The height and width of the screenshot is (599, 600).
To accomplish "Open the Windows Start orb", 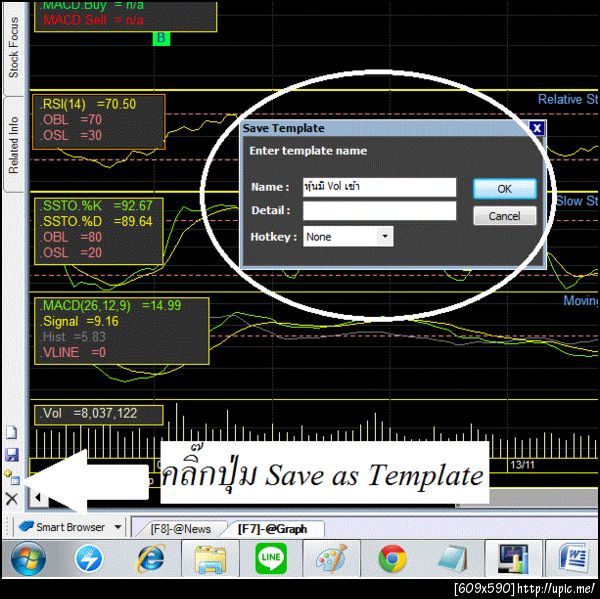I will coord(29,558).
